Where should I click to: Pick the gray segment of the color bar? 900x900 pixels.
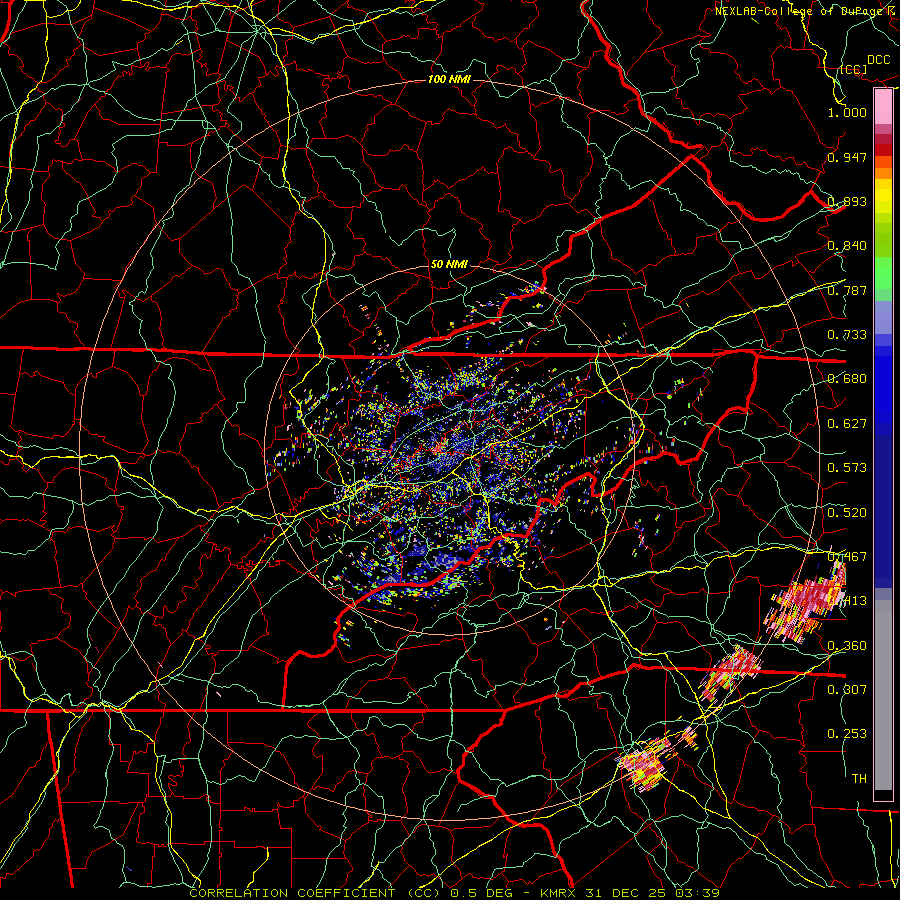click(x=883, y=695)
